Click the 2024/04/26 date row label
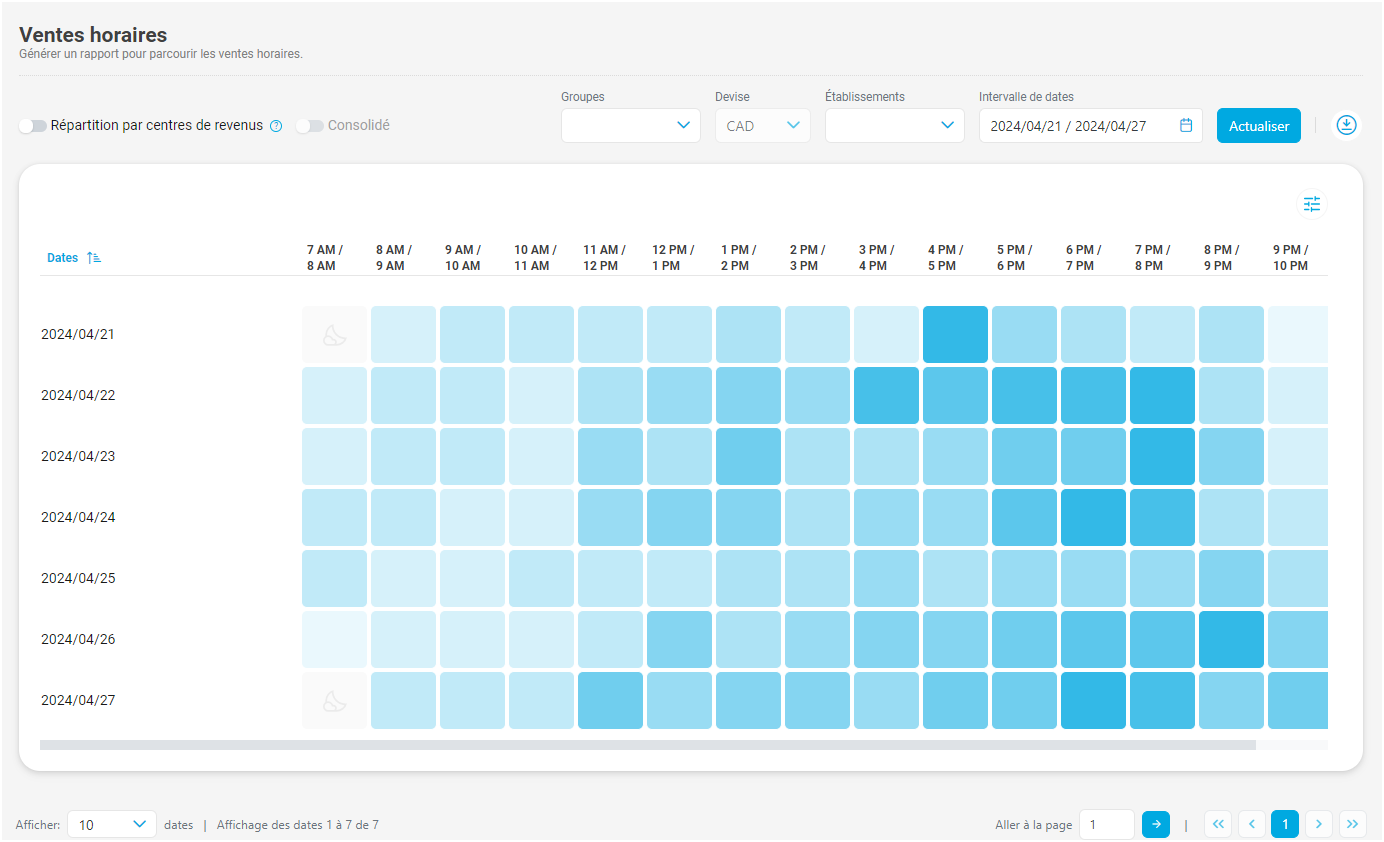This screenshot has height=842, width=1384. point(78,639)
